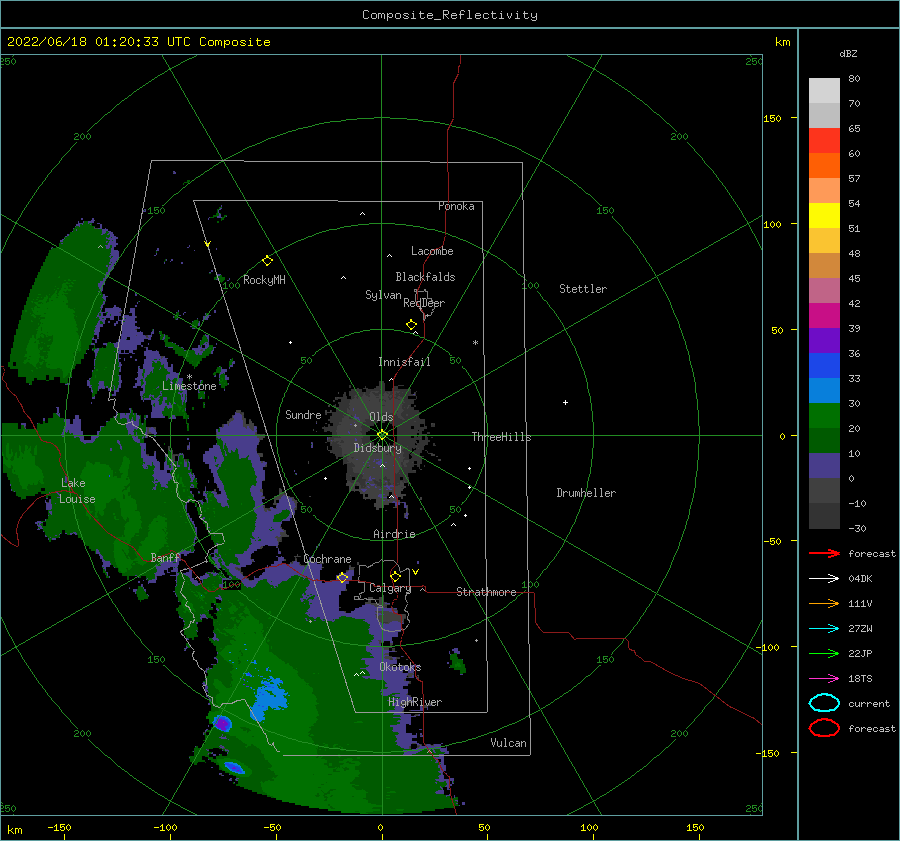Click the green 22JP arrow icon
900x841 pixels.
point(824,653)
